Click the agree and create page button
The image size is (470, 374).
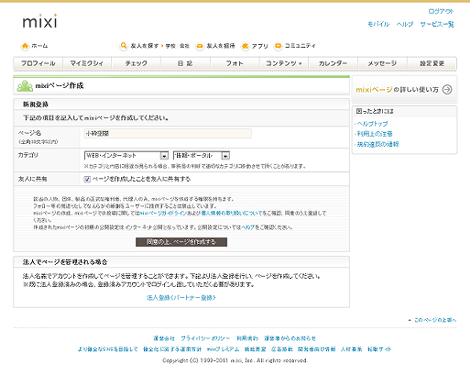coord(181,242)
